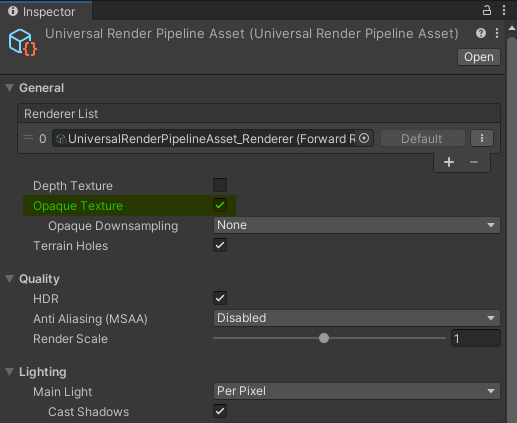Click the info icon on Inspector tab
Viewport: 517px width, 423px height.
click(13, 11)
